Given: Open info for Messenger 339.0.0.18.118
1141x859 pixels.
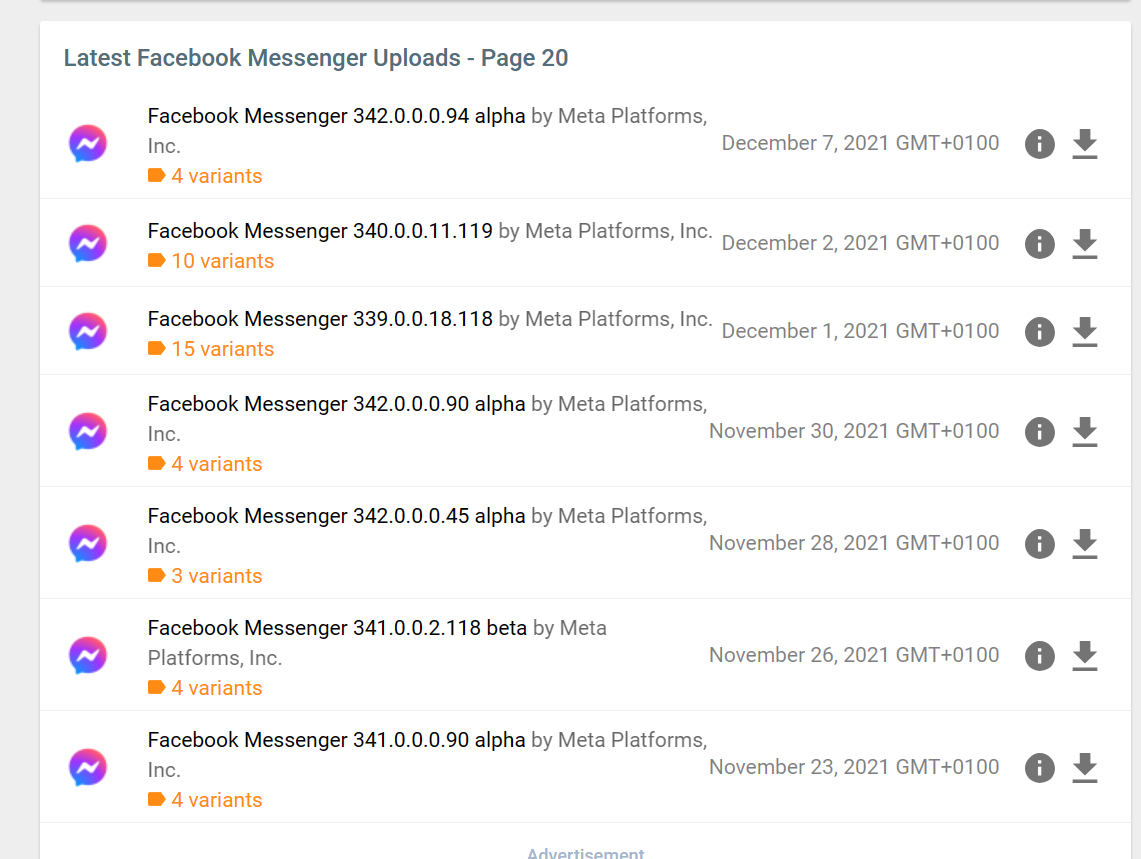Looking at the screenshot, I should coord(1039,331).
